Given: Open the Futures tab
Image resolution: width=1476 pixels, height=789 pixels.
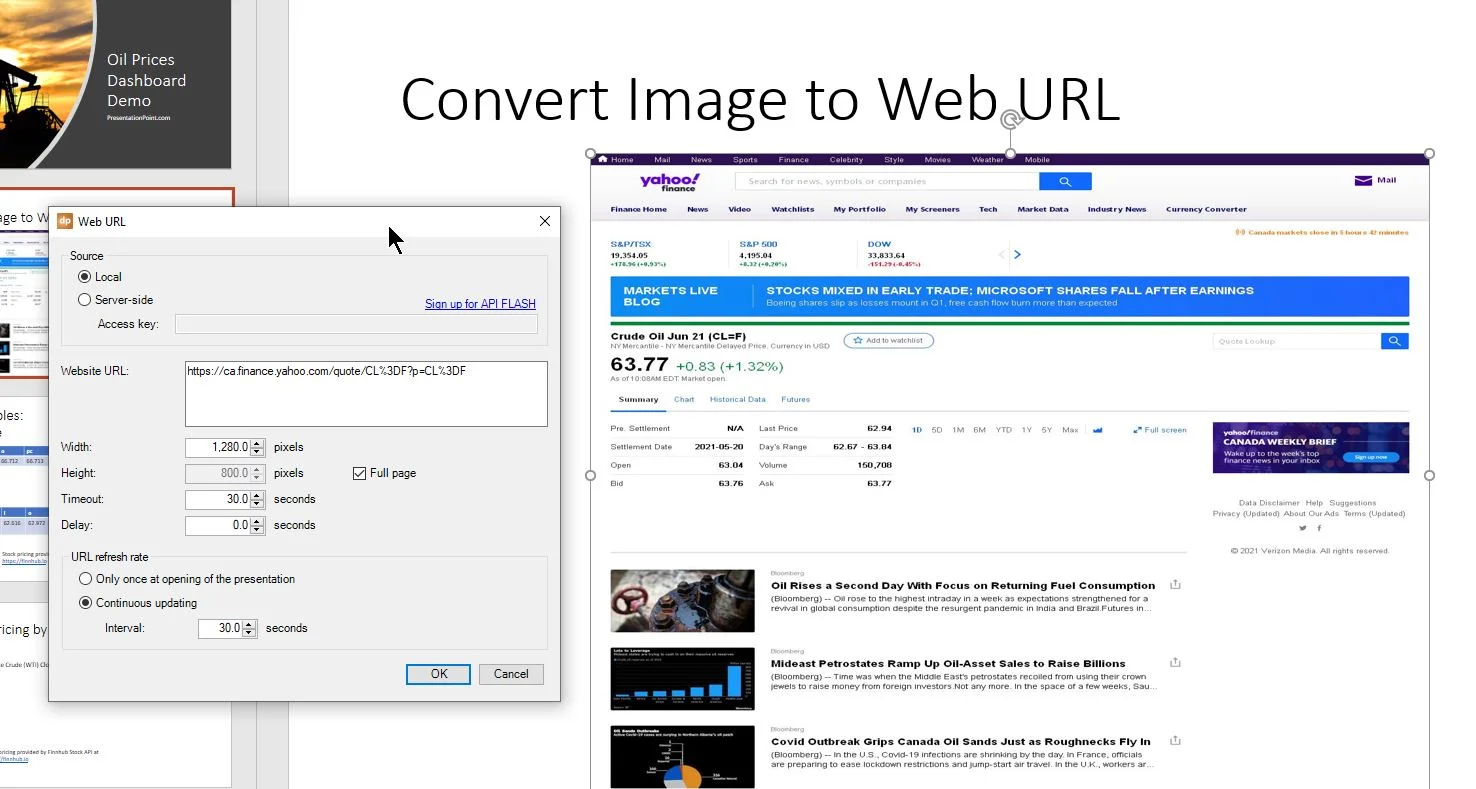Looking at the screenshot, I should coord(796,400).
